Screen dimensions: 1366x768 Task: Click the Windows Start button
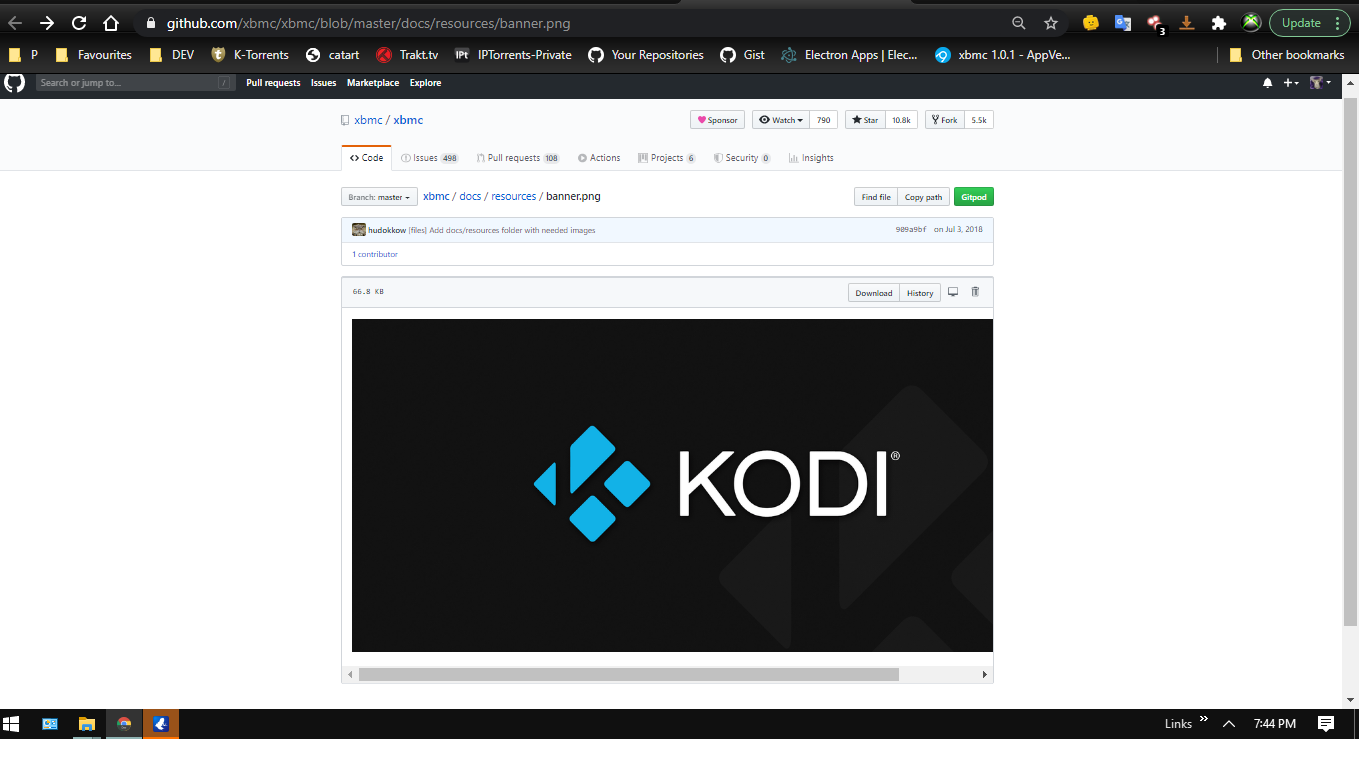tap(12, 724)
